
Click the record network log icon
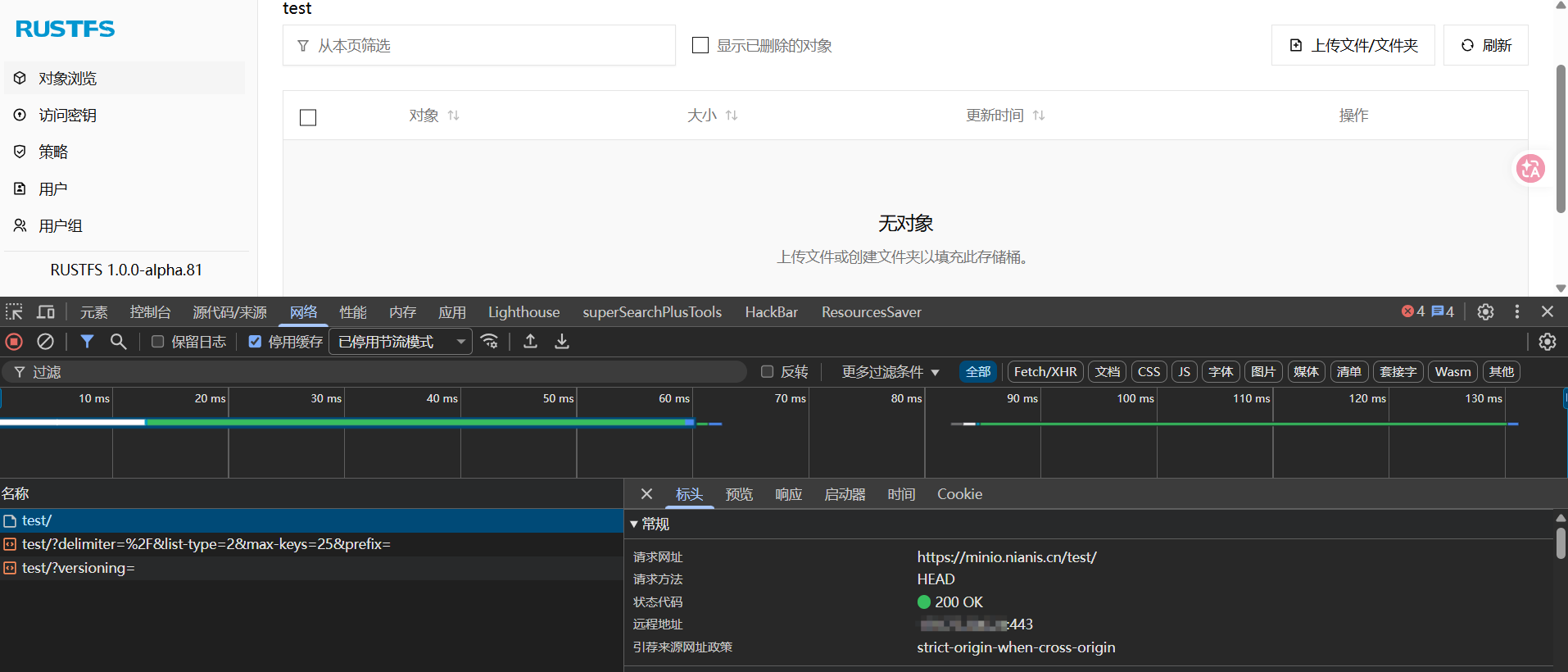[x=14, y=342]
